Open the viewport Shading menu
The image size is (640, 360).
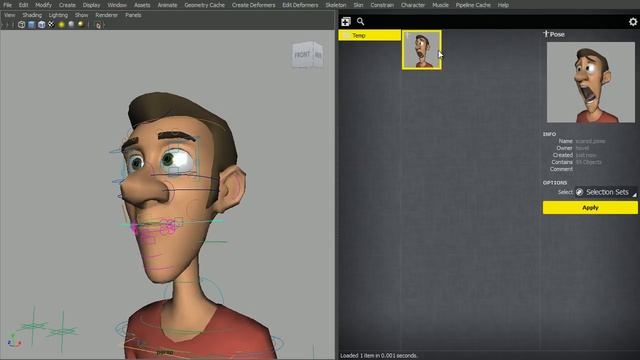32,15
